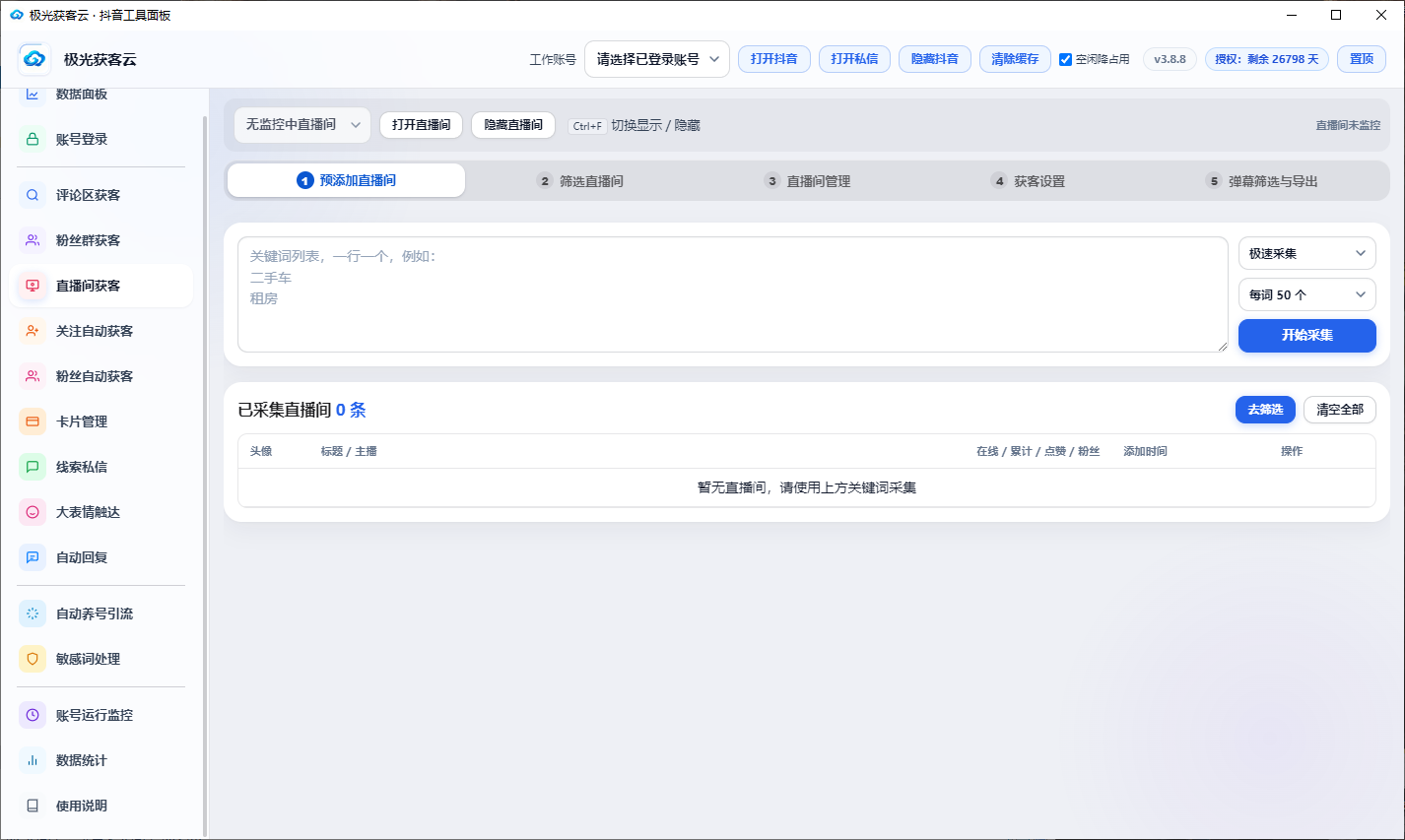Click the 清空全部 button
The height and width of the screenshot is (840, 1405).
pos(1340,410)
